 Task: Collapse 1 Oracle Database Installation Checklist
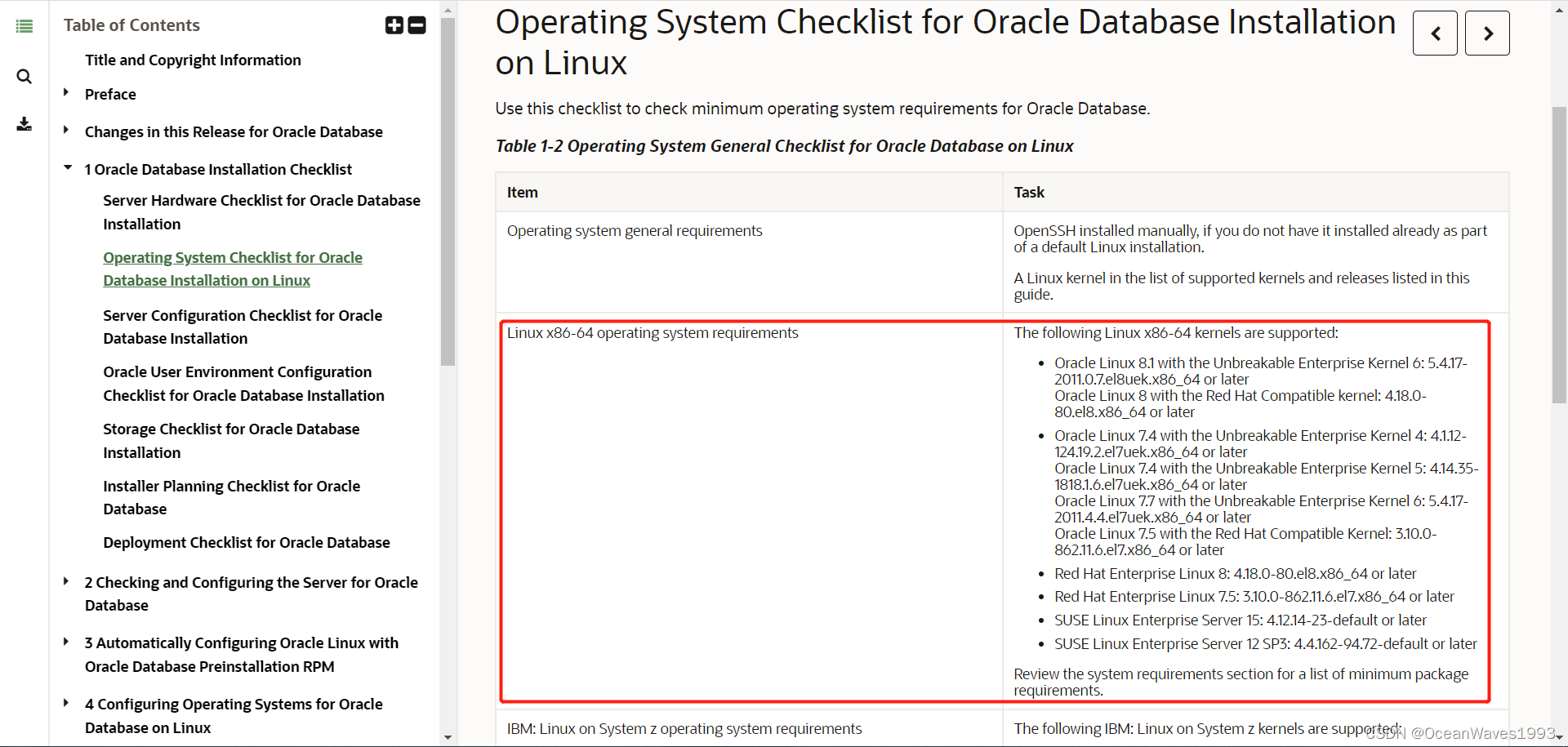67,167
